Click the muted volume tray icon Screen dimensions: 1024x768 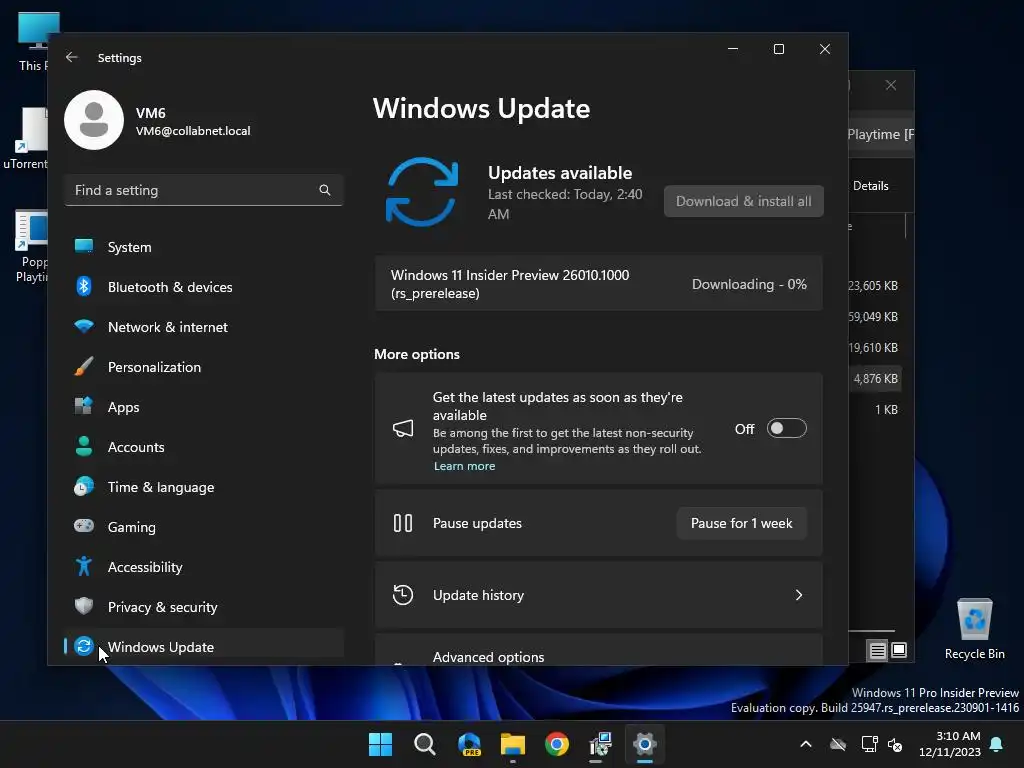895,744
